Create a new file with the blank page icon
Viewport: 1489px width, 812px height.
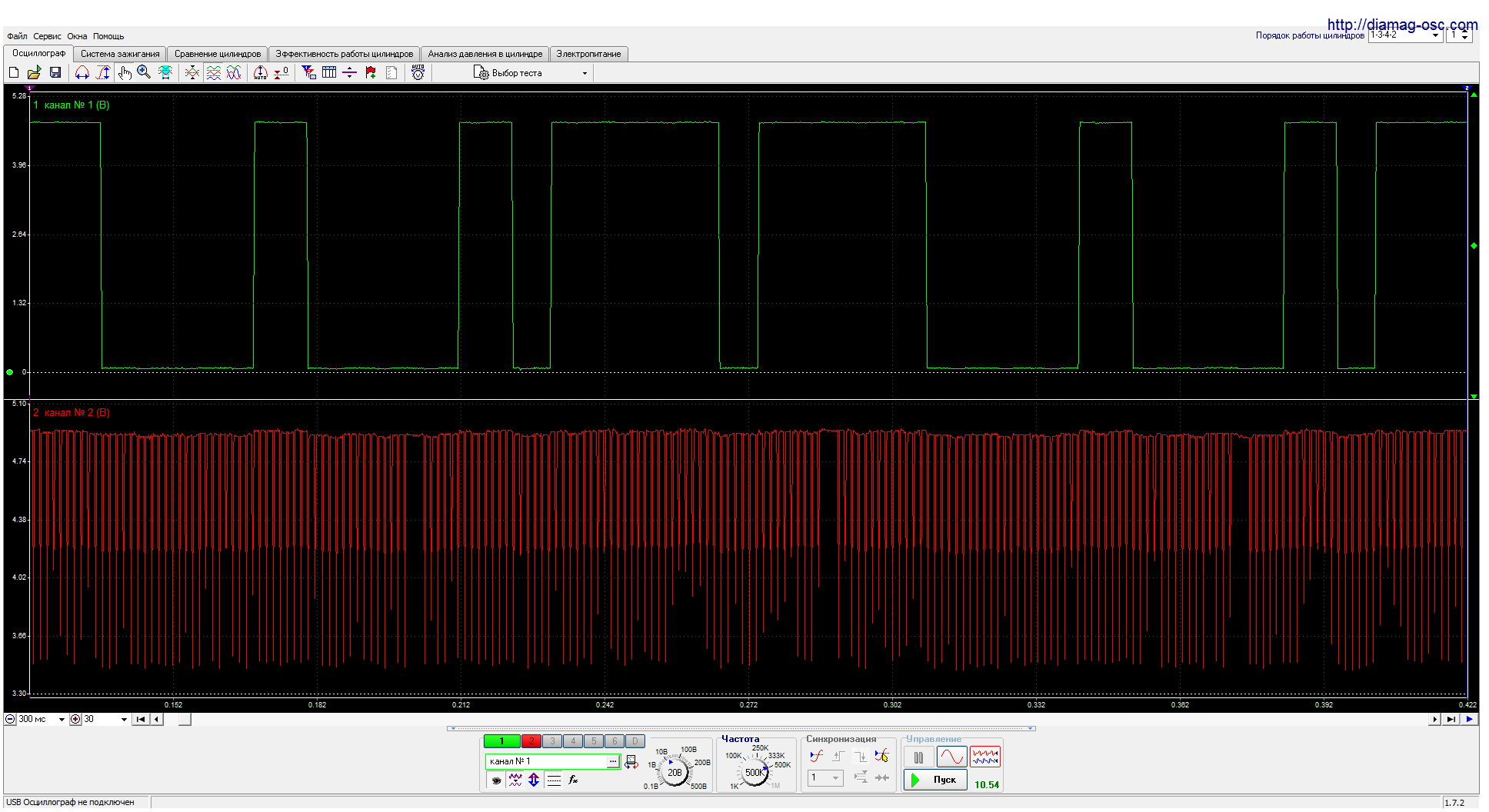(x=14, y=72)
